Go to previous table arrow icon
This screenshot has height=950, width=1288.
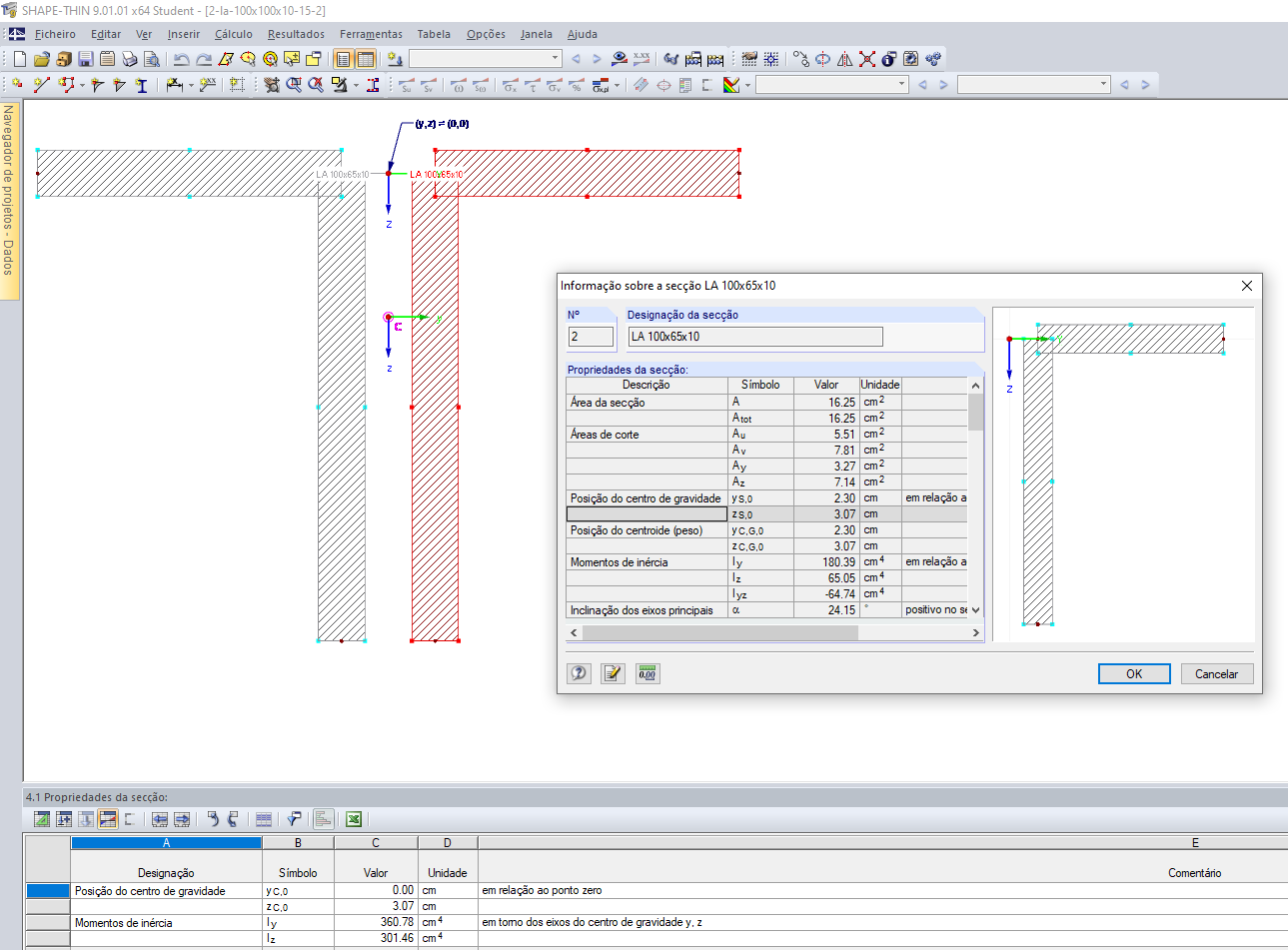click(160, 819)
